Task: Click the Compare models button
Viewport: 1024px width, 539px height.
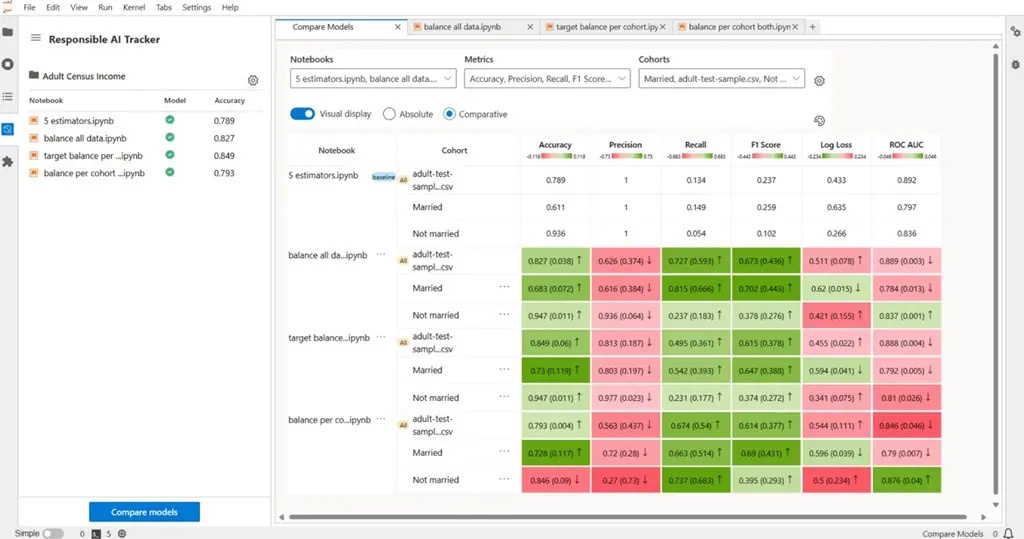Action: pyautogui.click(x=144, y=512)
